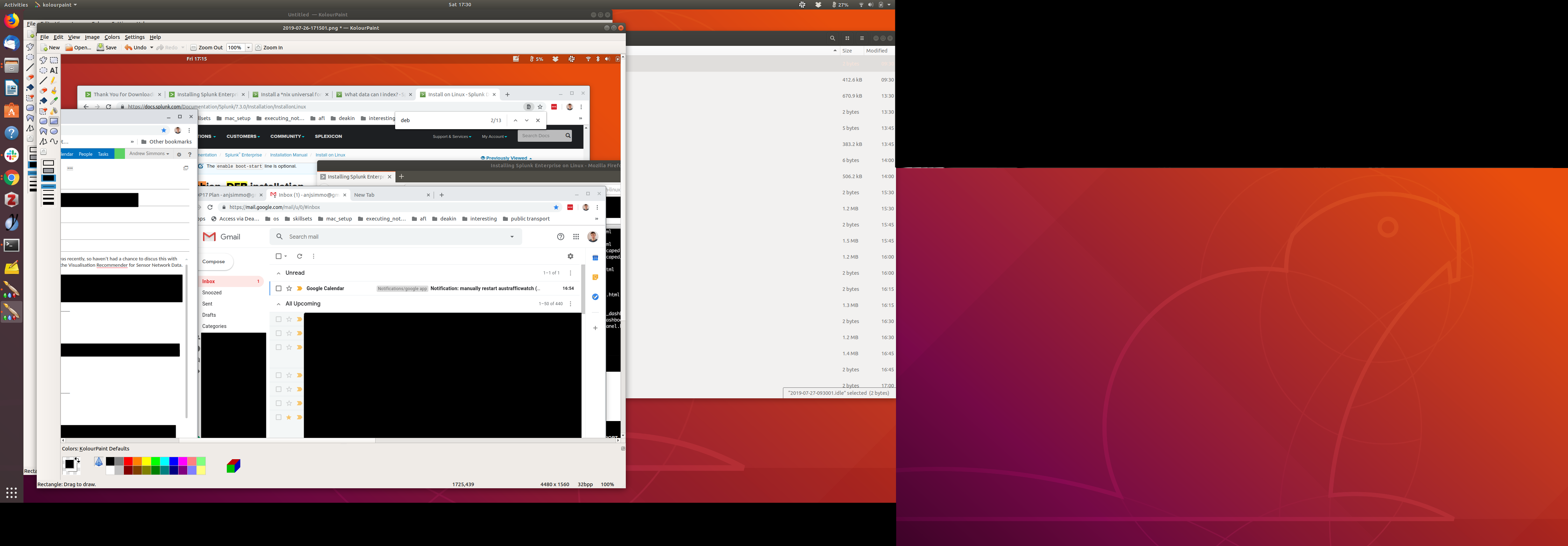Choose the Flood Fill tool
The image size is (1568, 546).
[x=43, y=100]
